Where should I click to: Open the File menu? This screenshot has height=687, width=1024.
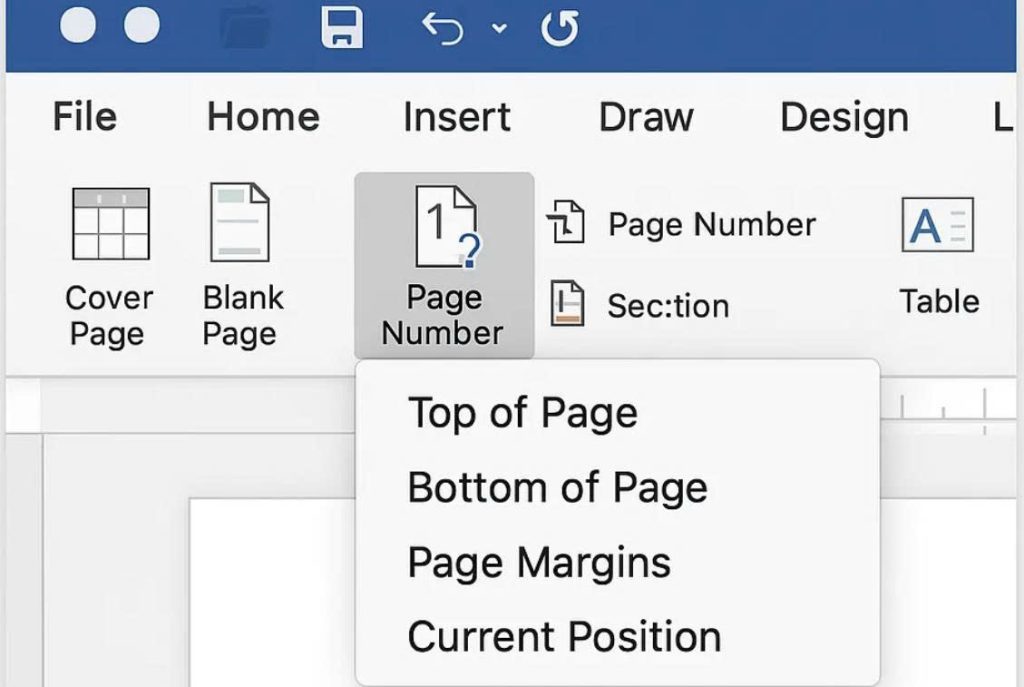tap(85, 117)
